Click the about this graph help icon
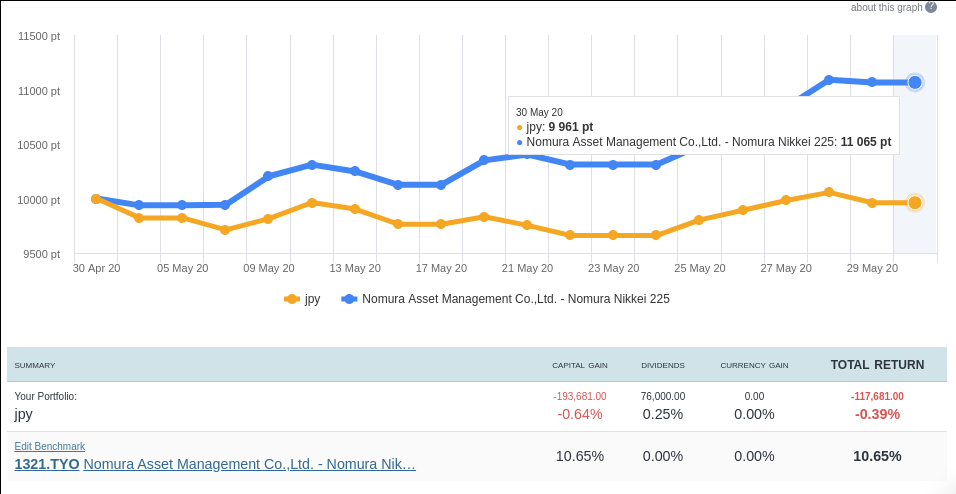Screen dimensions: 956x494 click(931, 7)
